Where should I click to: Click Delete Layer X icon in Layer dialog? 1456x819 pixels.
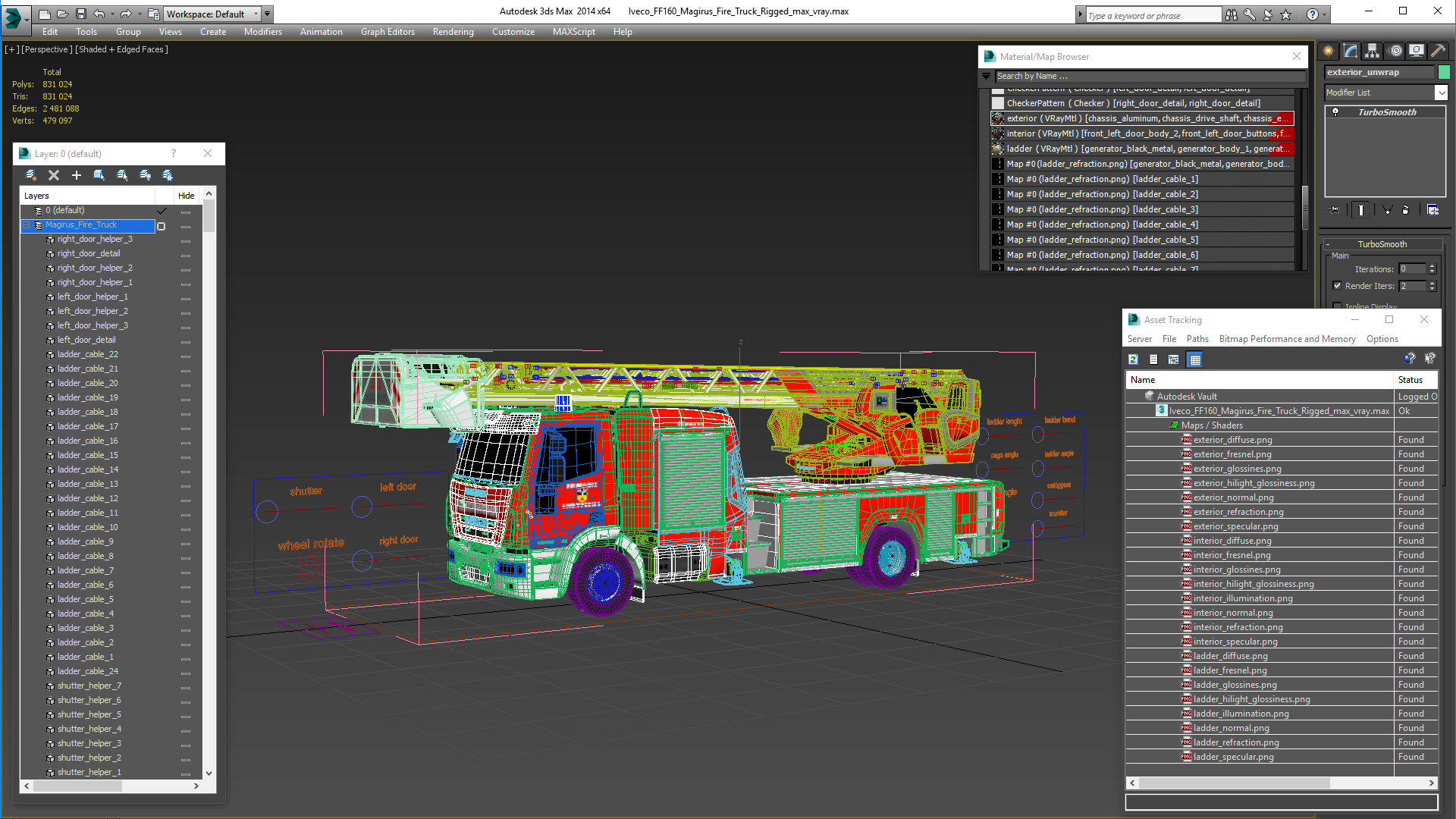pos(54,175)
